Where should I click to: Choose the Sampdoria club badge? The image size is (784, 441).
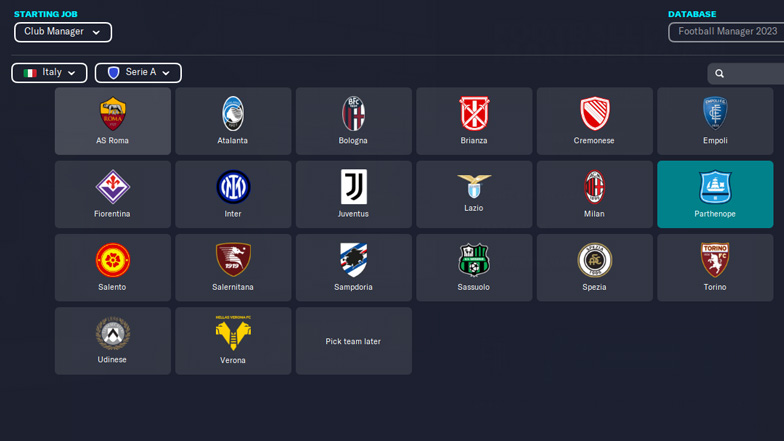354,260
